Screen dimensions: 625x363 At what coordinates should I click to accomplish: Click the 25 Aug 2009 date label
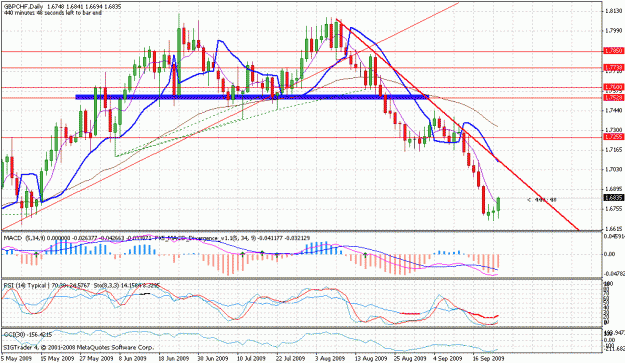click(410, 358)
